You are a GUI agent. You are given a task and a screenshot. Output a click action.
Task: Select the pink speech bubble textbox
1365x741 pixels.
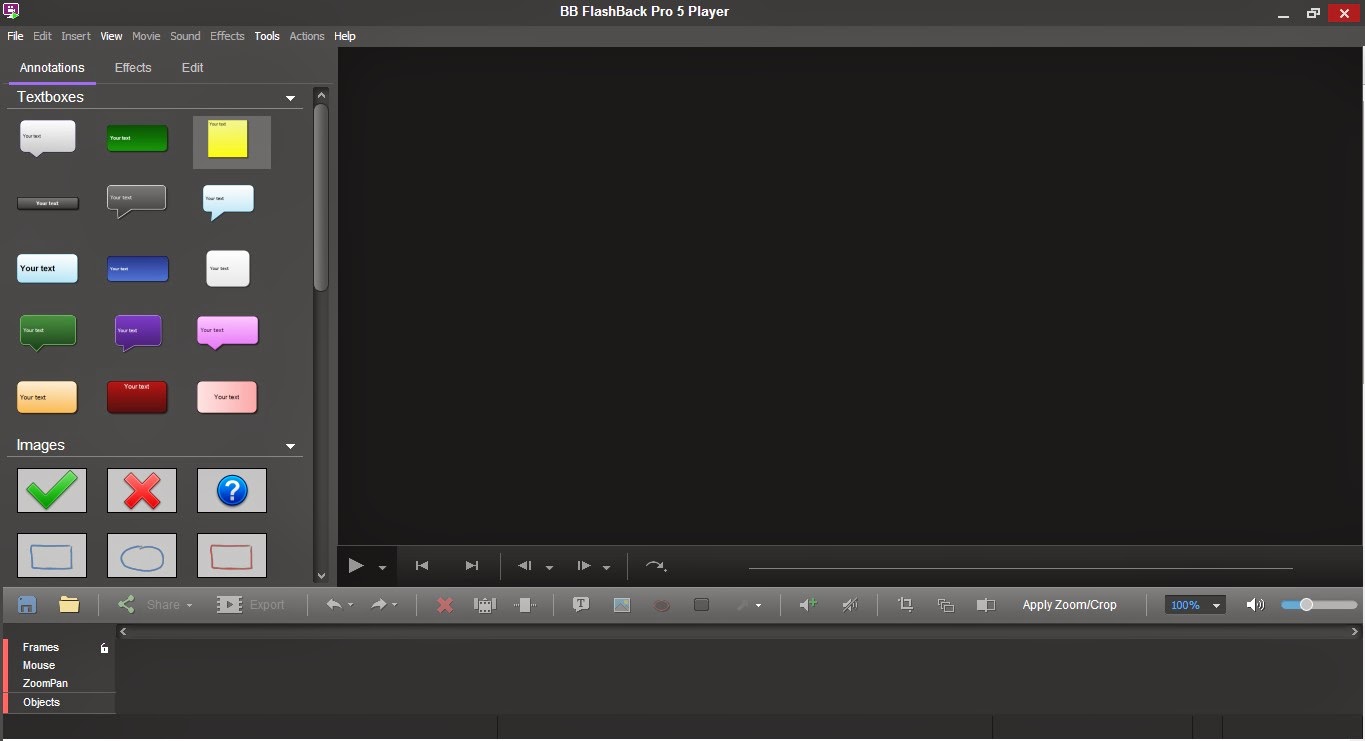click(x=228, y=332)
